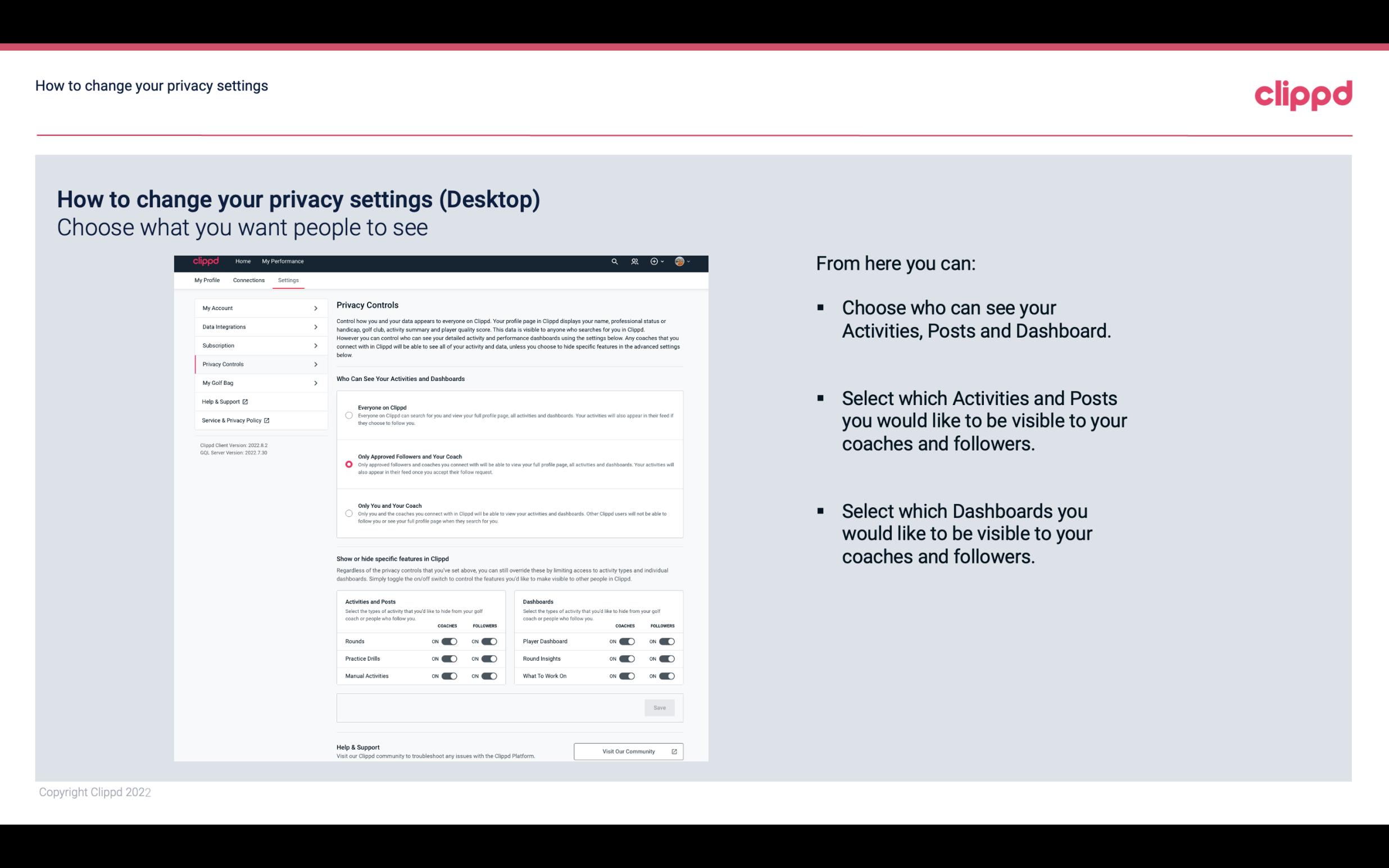1389x868 pixels.
Task: Click the Home navigation icon
Action: tap(242, 261)
